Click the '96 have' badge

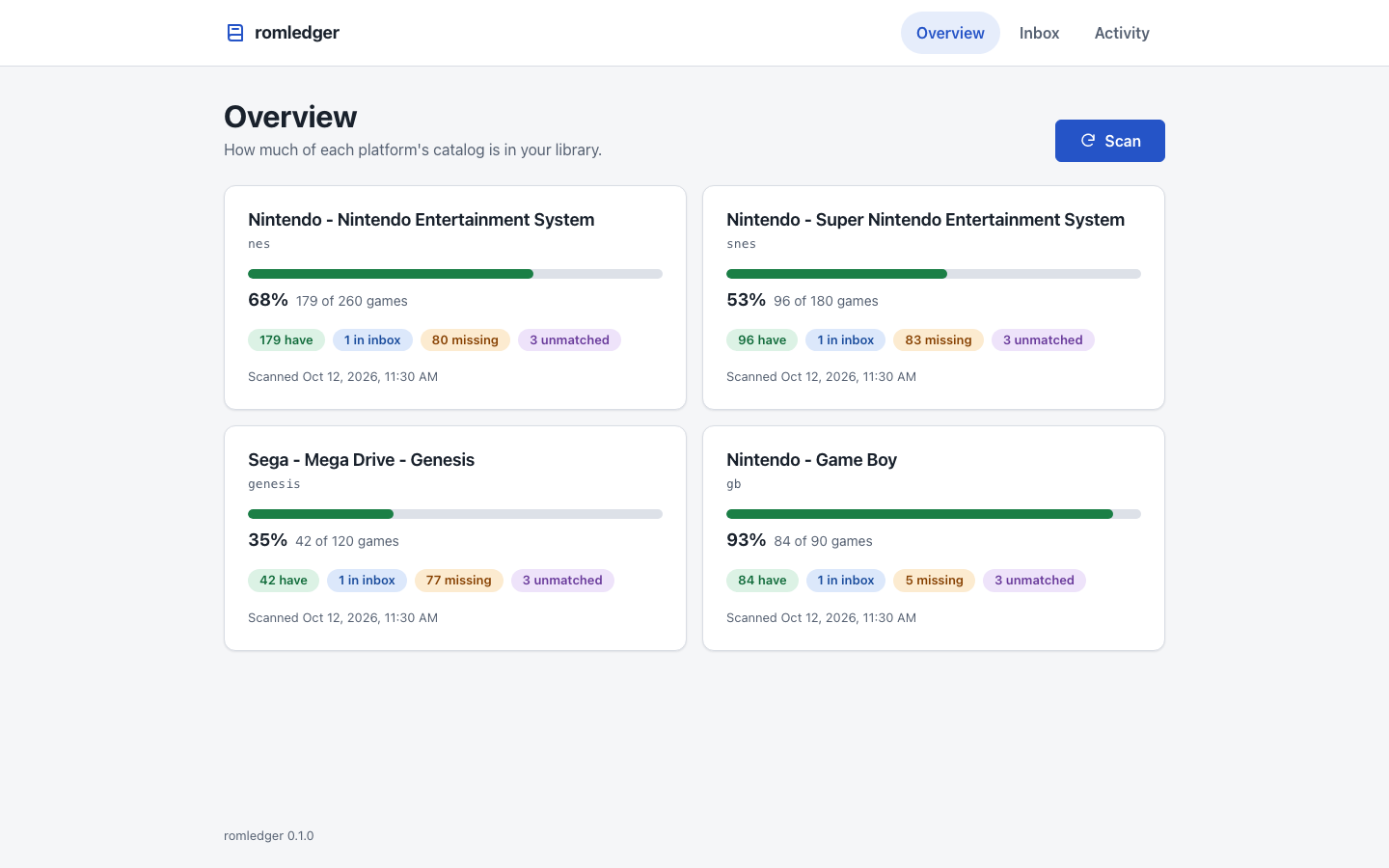(x=762, y=339)
